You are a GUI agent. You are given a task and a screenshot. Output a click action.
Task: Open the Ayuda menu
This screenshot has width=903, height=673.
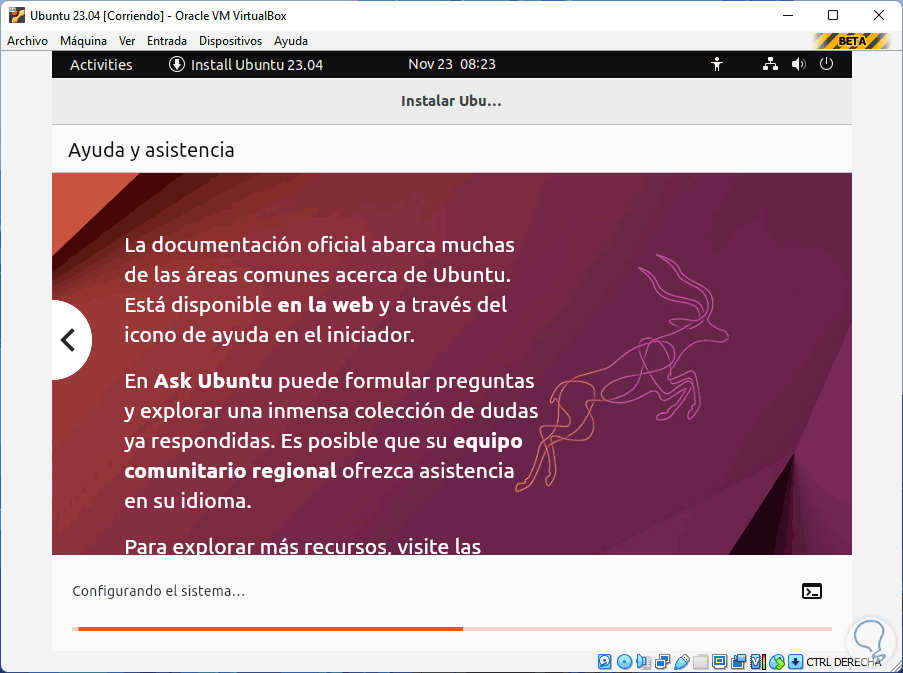291,41
